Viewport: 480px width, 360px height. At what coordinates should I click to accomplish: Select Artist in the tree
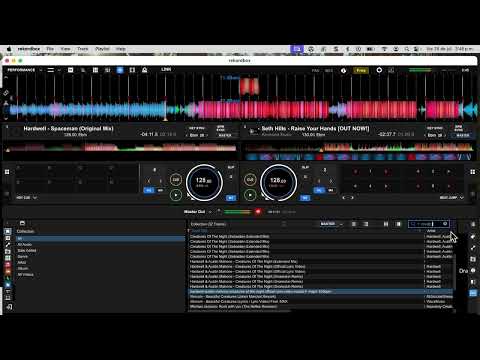click(22, 262)
